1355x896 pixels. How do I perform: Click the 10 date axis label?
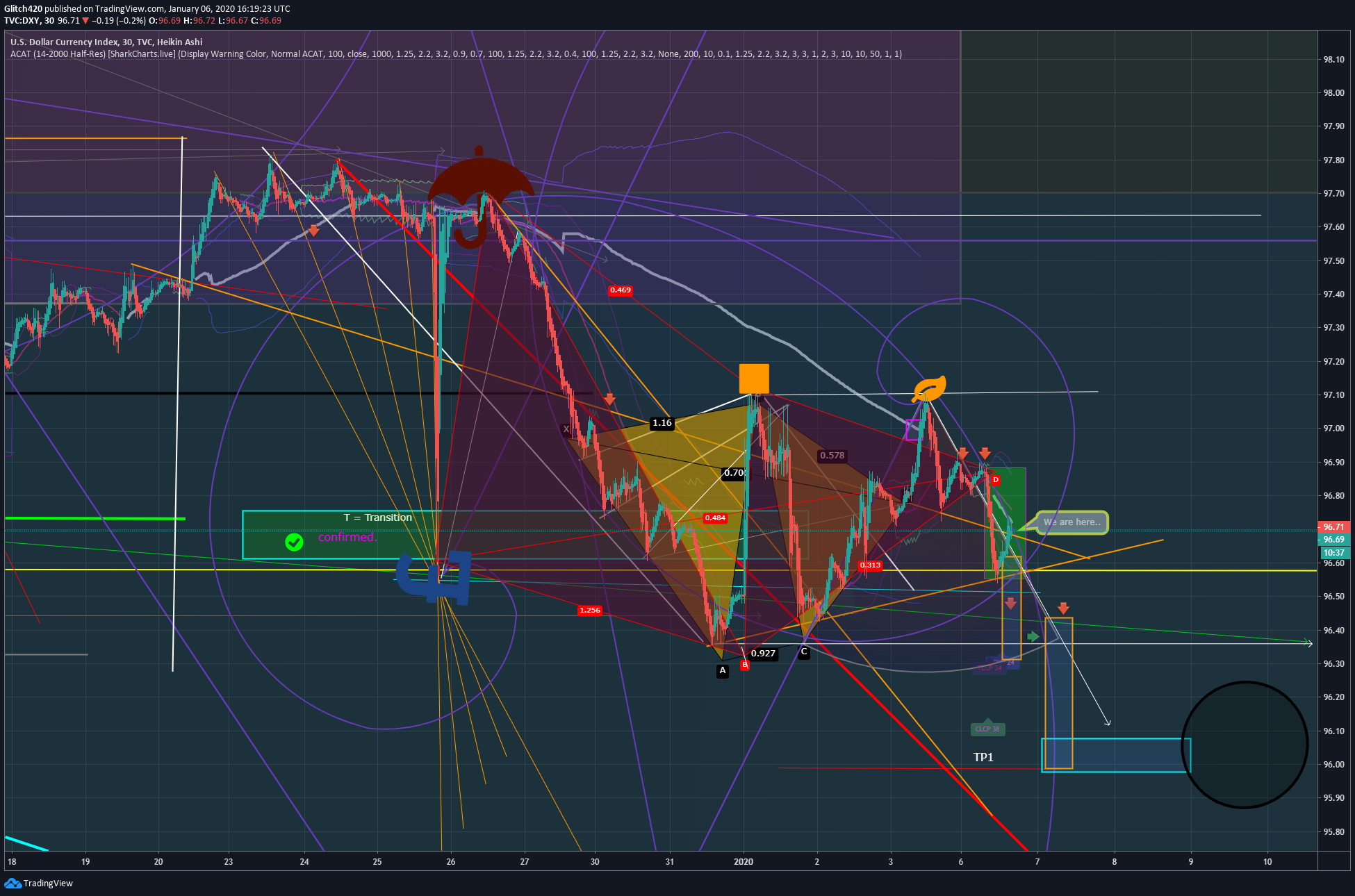[x=1267, y=862]
